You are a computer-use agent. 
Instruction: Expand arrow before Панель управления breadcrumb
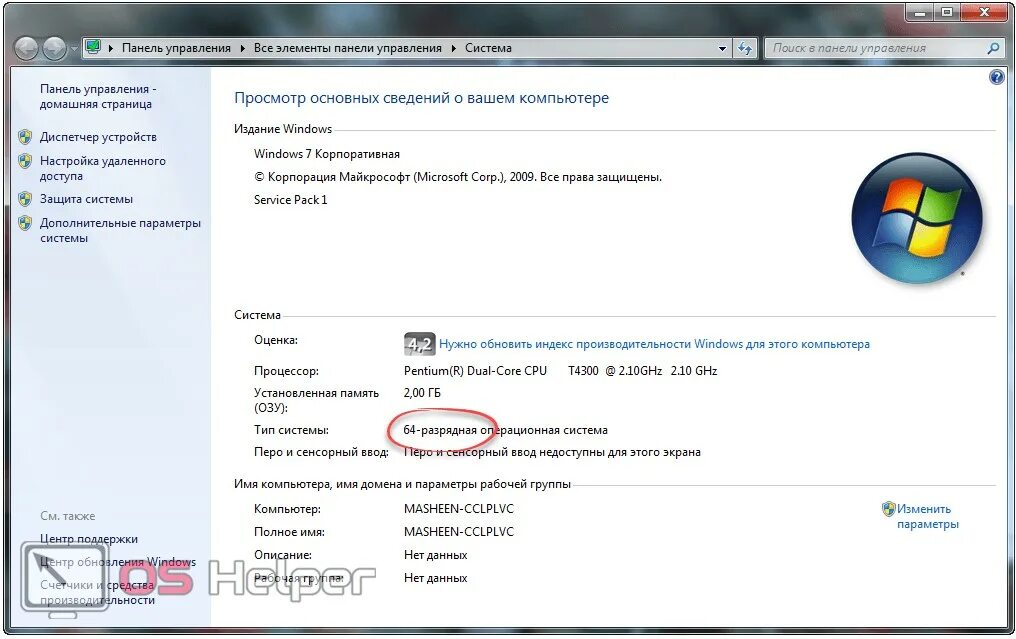pyautogui.click(x=111, y=48)
